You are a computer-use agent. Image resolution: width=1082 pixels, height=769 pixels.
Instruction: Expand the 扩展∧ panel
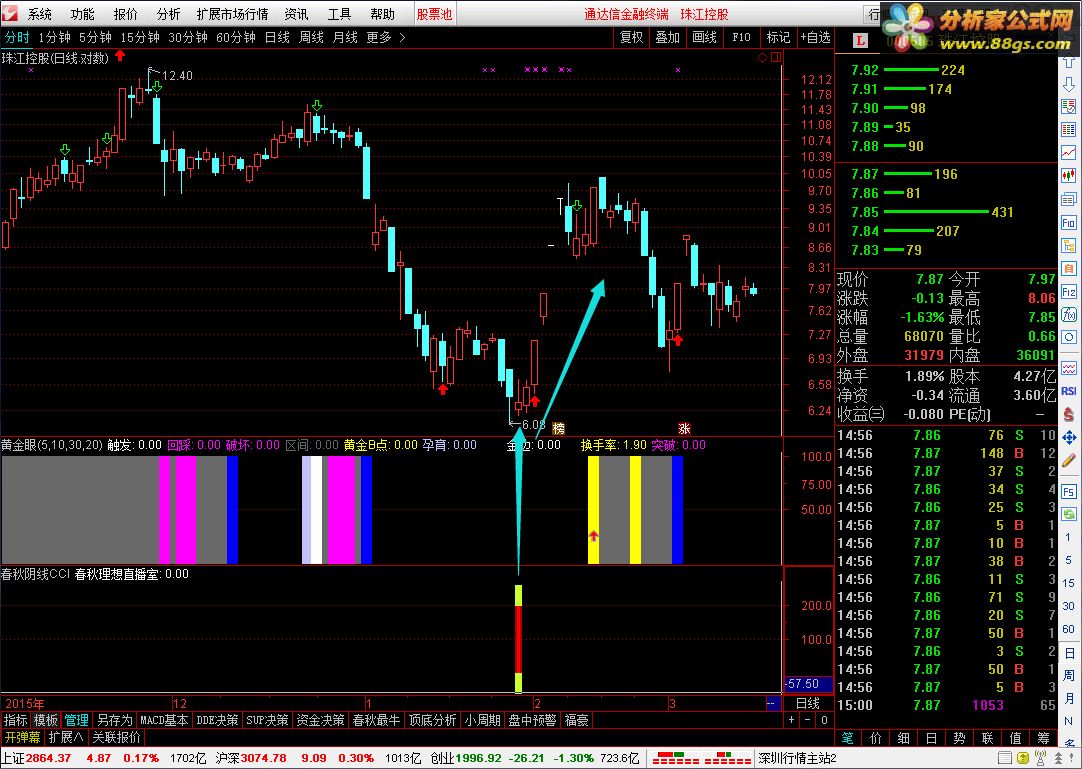coord(66,737)
